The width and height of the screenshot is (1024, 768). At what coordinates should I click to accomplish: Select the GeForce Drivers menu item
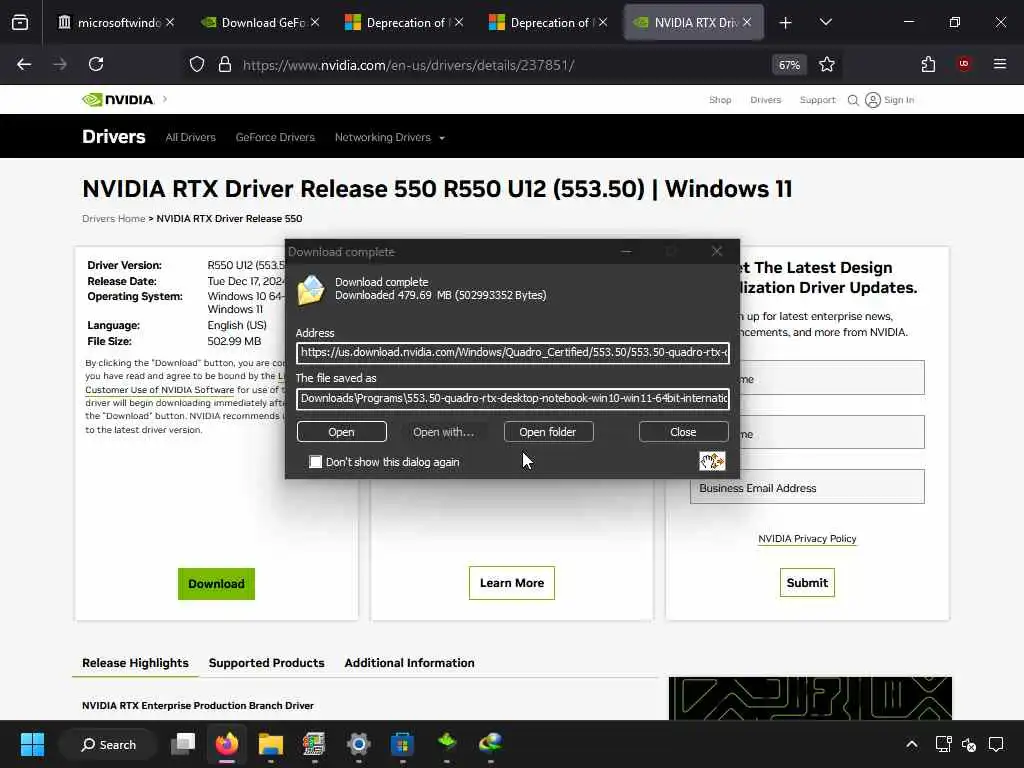[275, 137]
